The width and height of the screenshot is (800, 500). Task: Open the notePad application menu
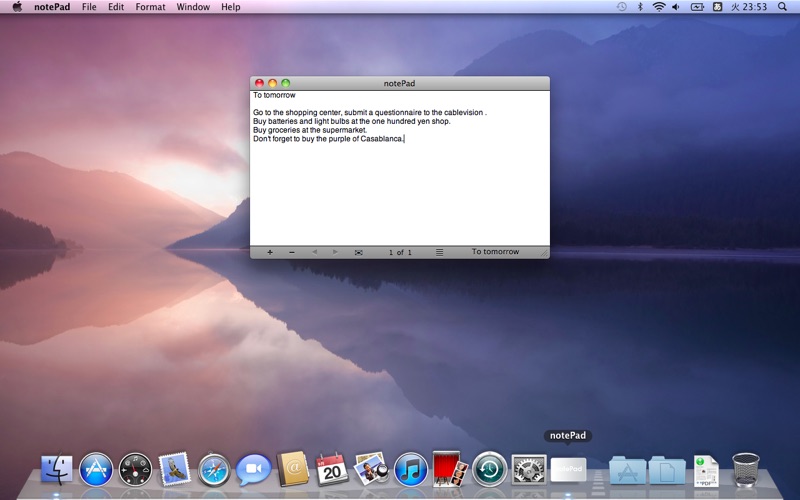(x=52, y=7)
